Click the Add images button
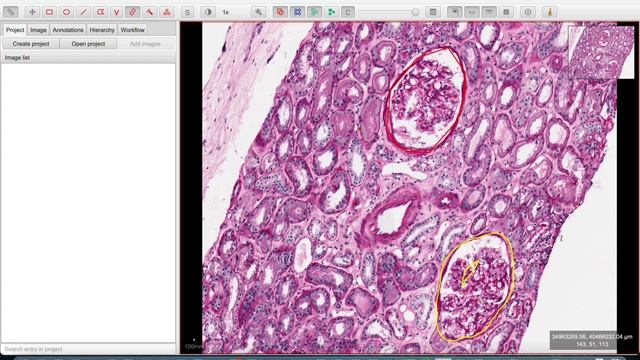 click(x=145, y=44)
